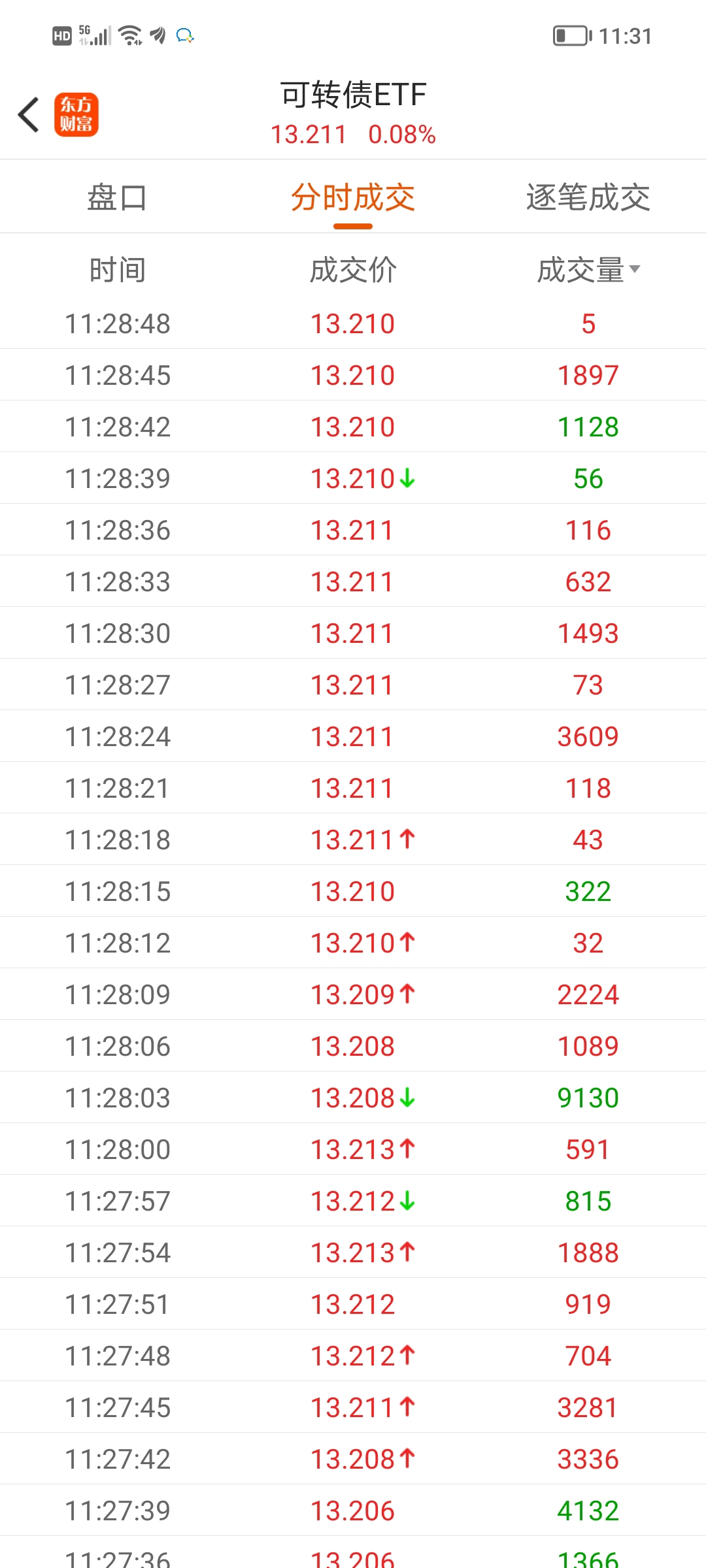
Task: Open the 逐笔成交 tab
Action: tap(588, 197)
